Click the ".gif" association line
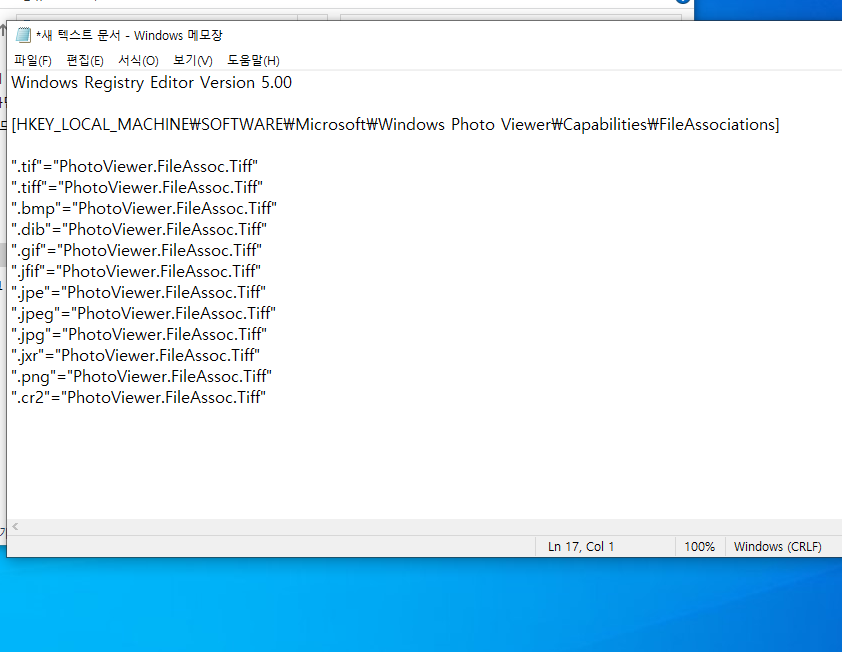Image resolution: width=842 pixels, height=652 pixels. point(136,250)
